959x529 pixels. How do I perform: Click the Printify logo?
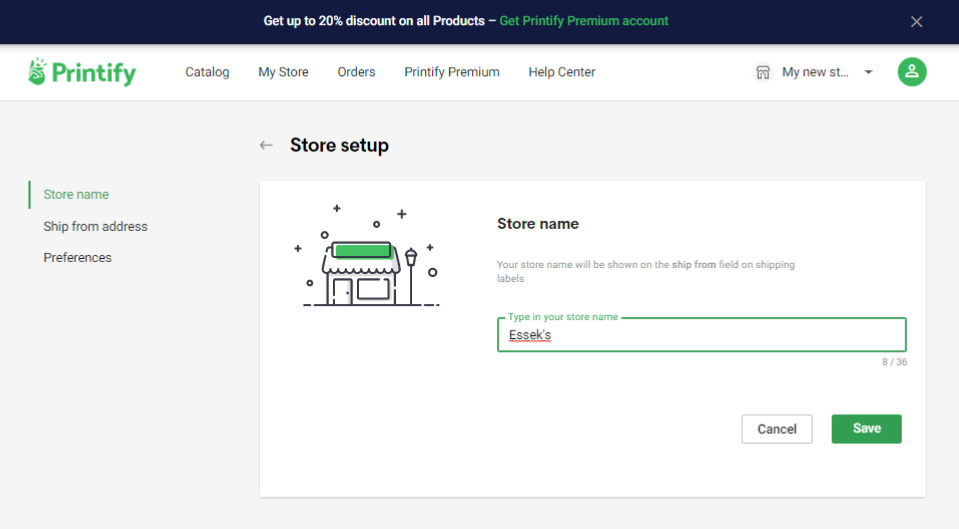click(82, 72)
